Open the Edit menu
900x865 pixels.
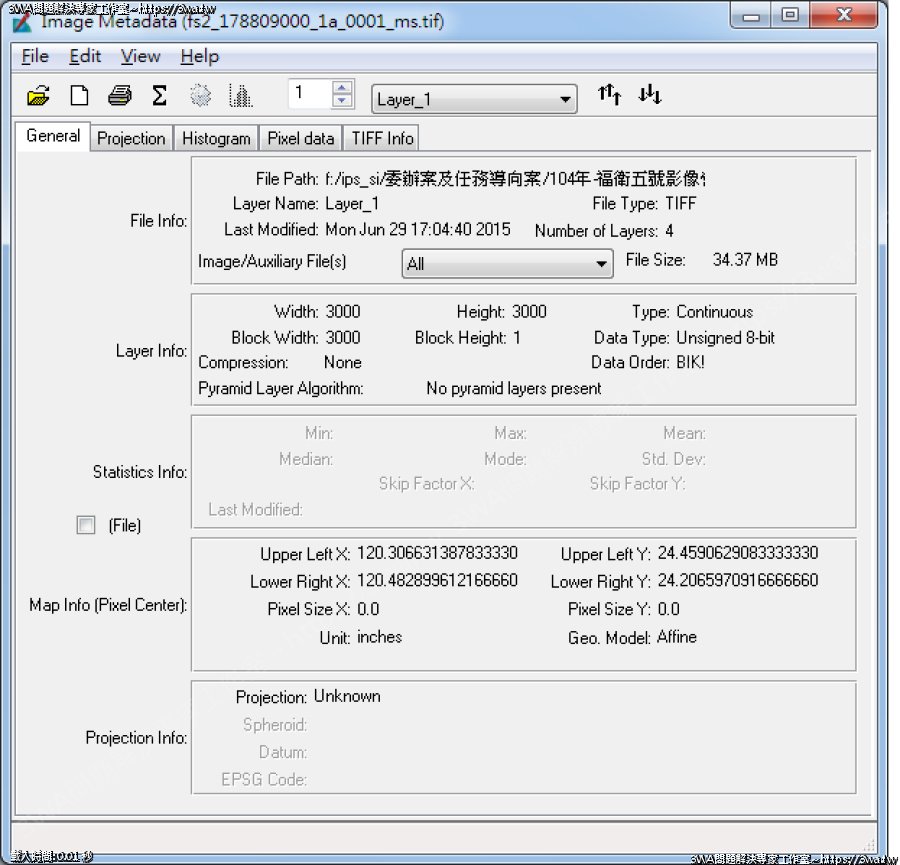pyautogui.click(x=85, y=56)
